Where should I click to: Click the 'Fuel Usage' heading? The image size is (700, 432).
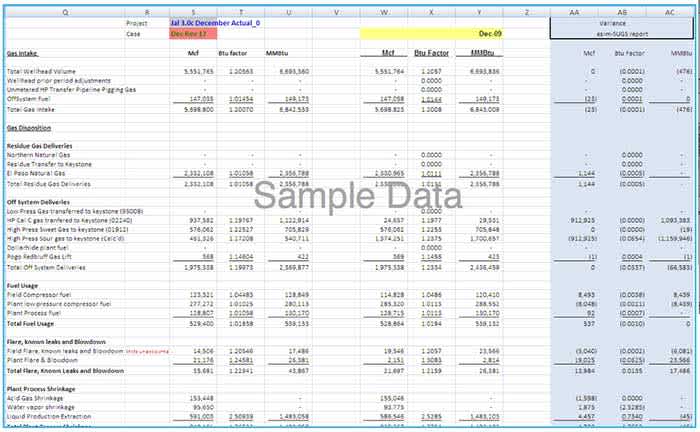(22, 286)
